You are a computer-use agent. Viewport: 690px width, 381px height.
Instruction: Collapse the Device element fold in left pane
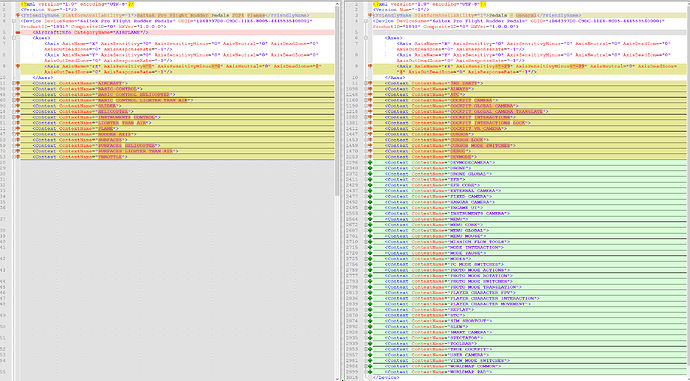14,21
